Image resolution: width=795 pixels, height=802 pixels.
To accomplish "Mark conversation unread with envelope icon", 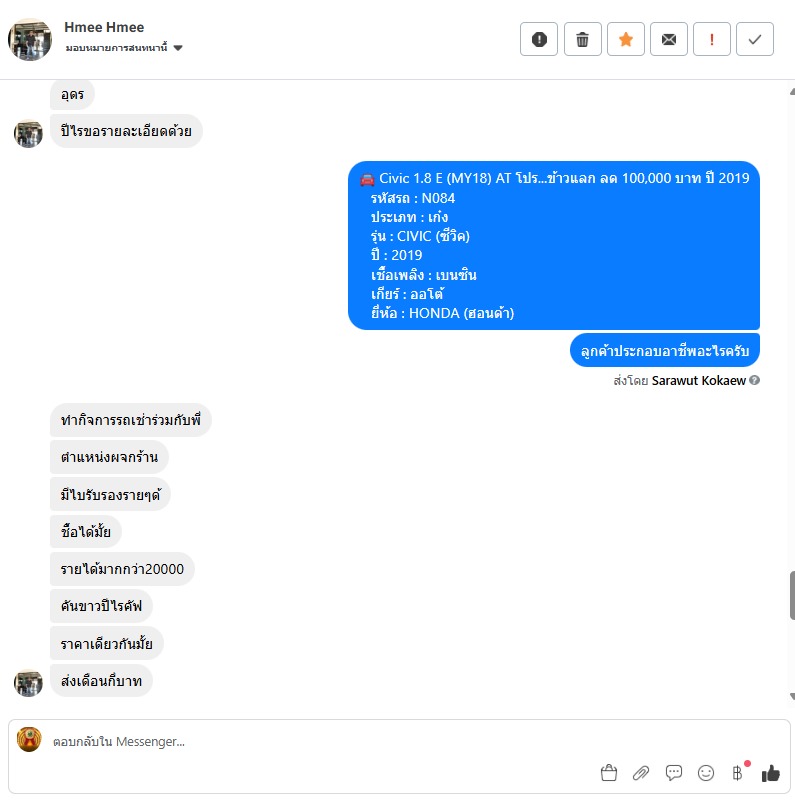I will pyautogui.click(x=668, y=39).
